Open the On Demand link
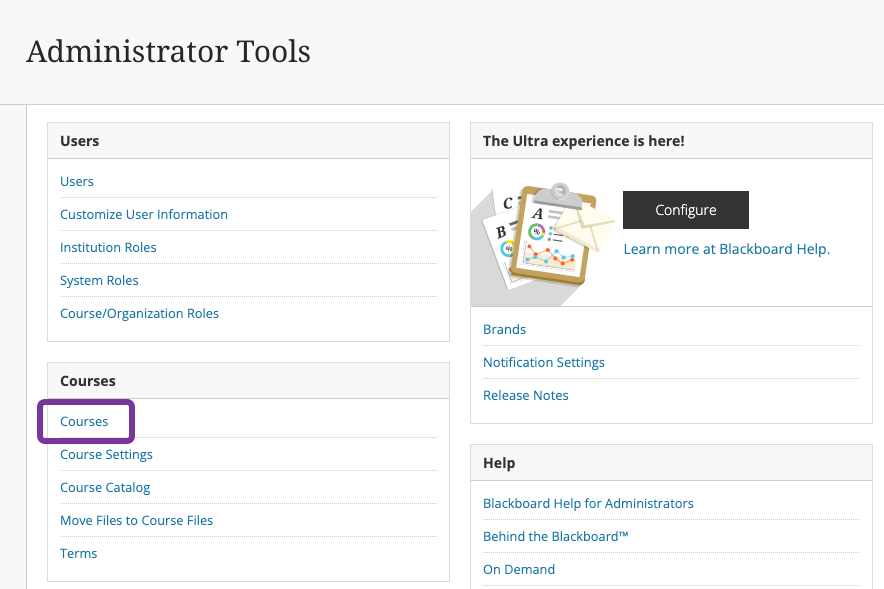 pos(519,569)
